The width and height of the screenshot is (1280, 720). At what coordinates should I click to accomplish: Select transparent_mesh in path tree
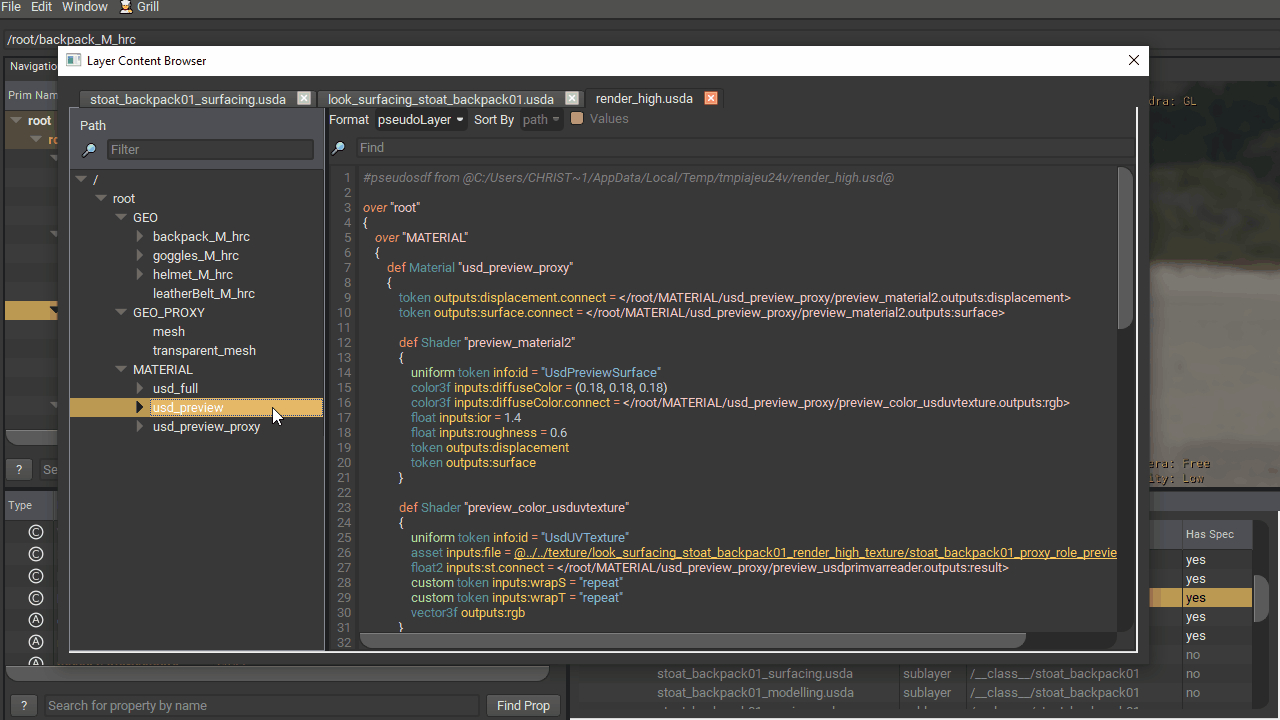(204, 351)
